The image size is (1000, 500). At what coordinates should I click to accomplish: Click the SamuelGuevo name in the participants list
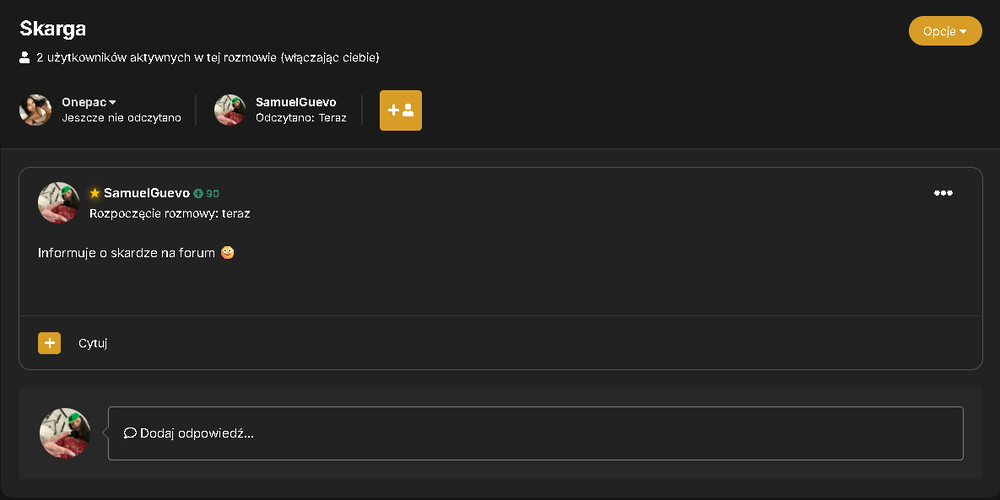point(296,102)
